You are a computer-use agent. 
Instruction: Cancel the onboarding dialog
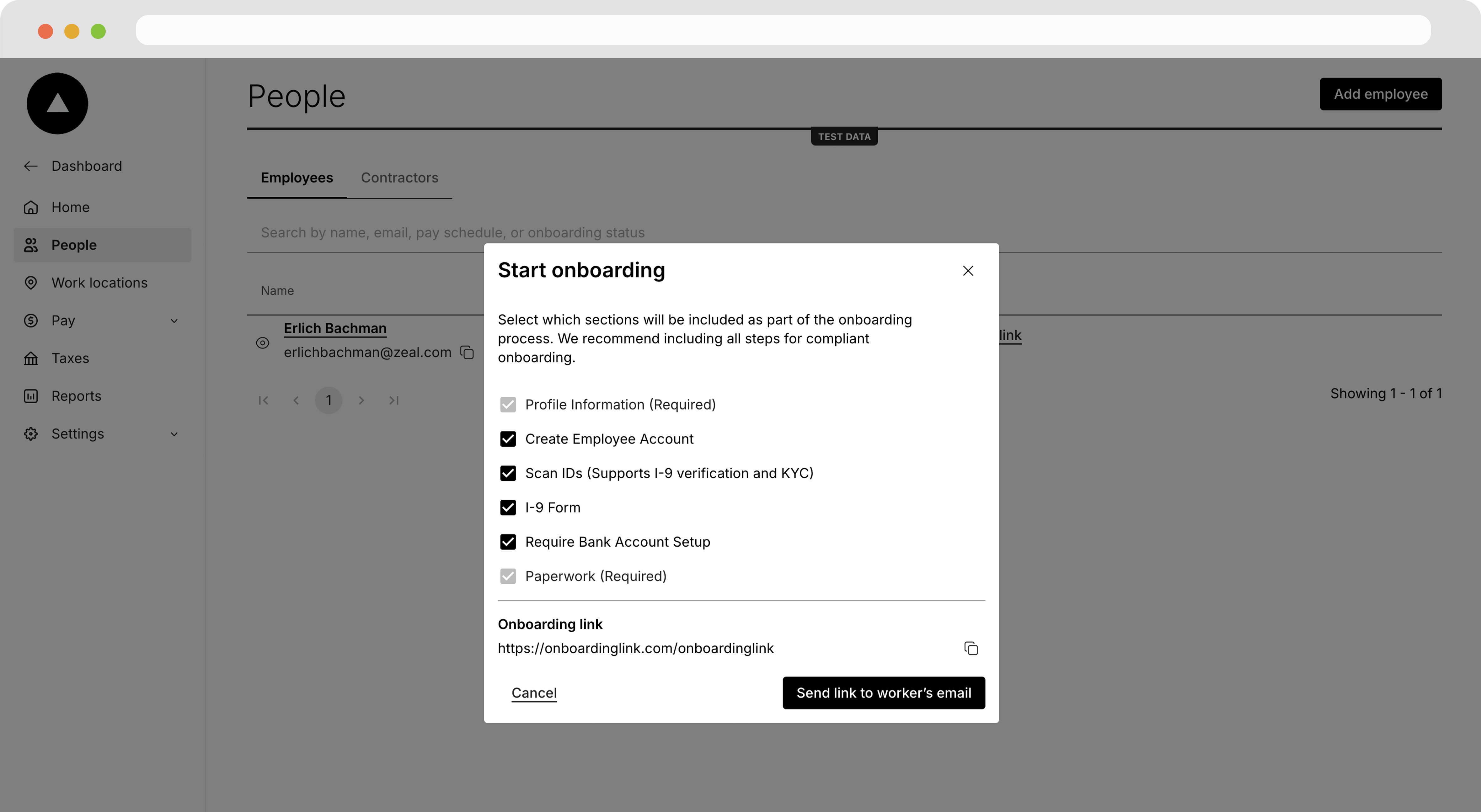[534, 693]
